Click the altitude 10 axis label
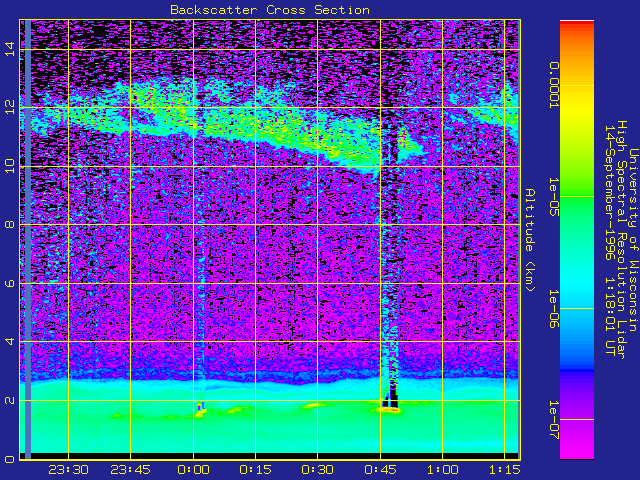Image resolution: width=640 pixels, height=480 pixels. pyautogui.click(x=10, y=166)
